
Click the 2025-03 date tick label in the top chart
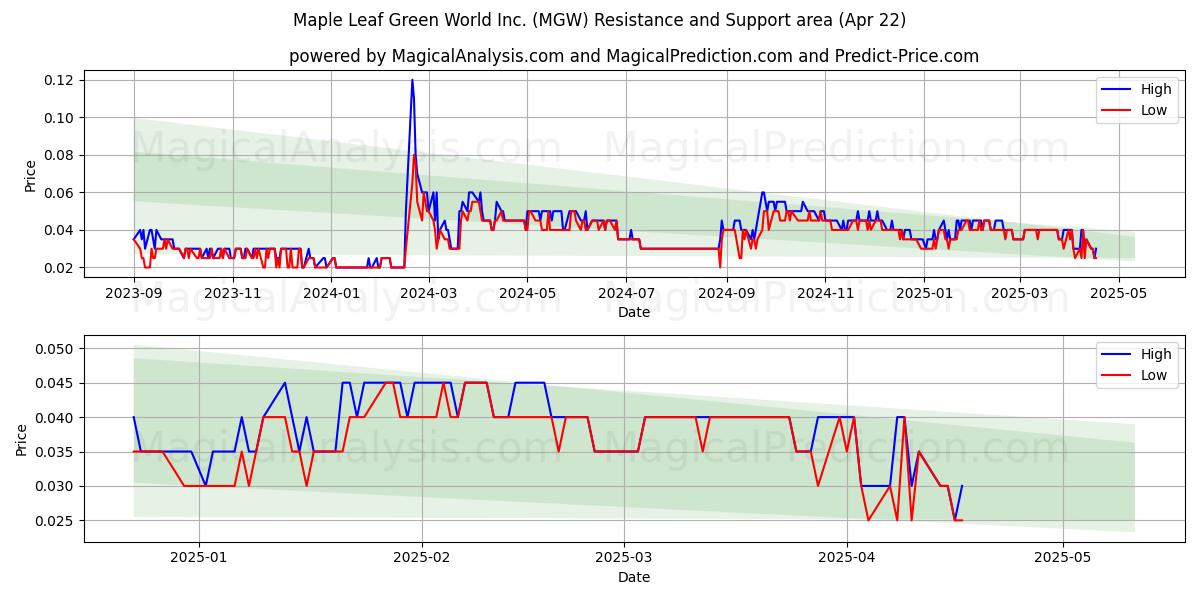point(1019,293)
